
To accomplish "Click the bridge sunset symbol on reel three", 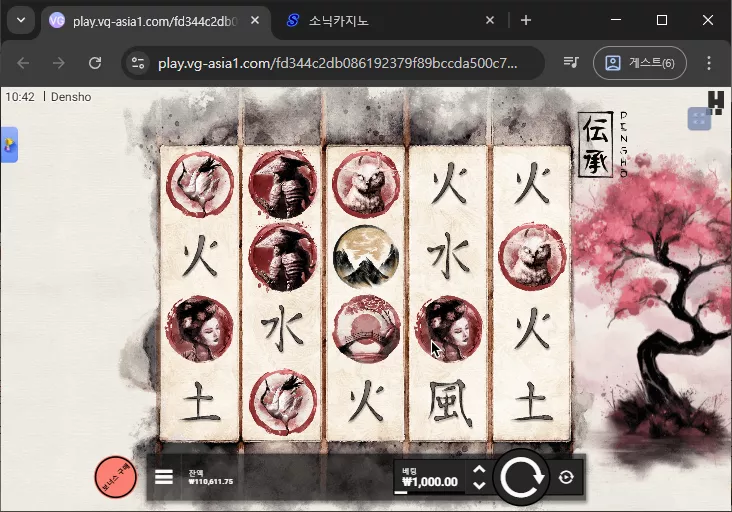I will coord(366,329).
